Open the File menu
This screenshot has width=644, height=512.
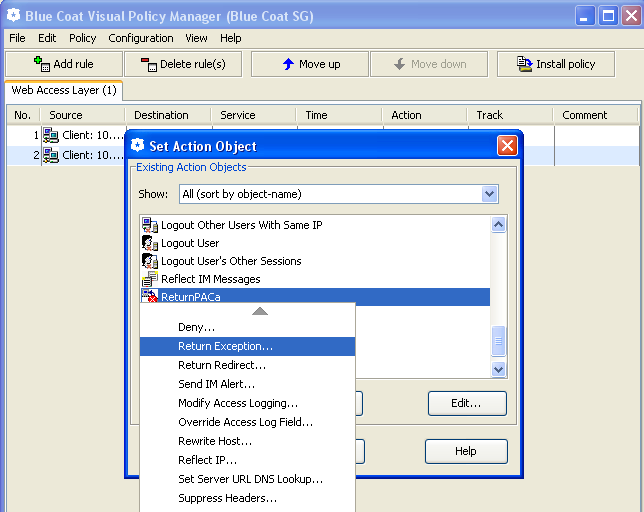(x=17, y=38)
